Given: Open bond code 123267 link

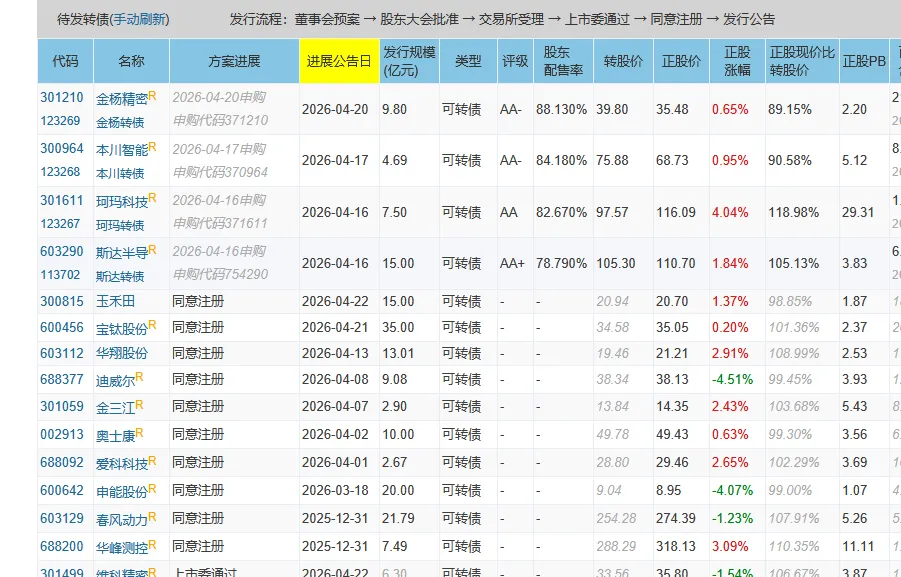Looking at the screenshot, I should [60, 224].
